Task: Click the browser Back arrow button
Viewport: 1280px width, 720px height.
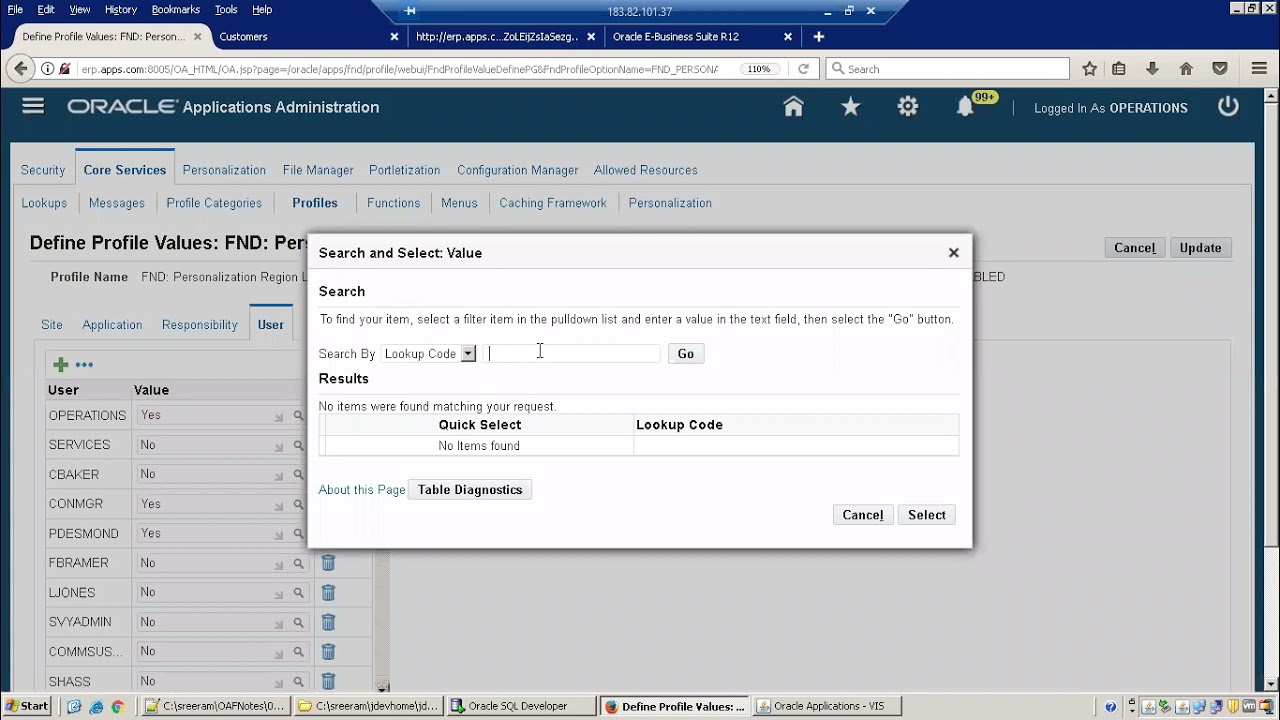Action: [x=20, y=69]
